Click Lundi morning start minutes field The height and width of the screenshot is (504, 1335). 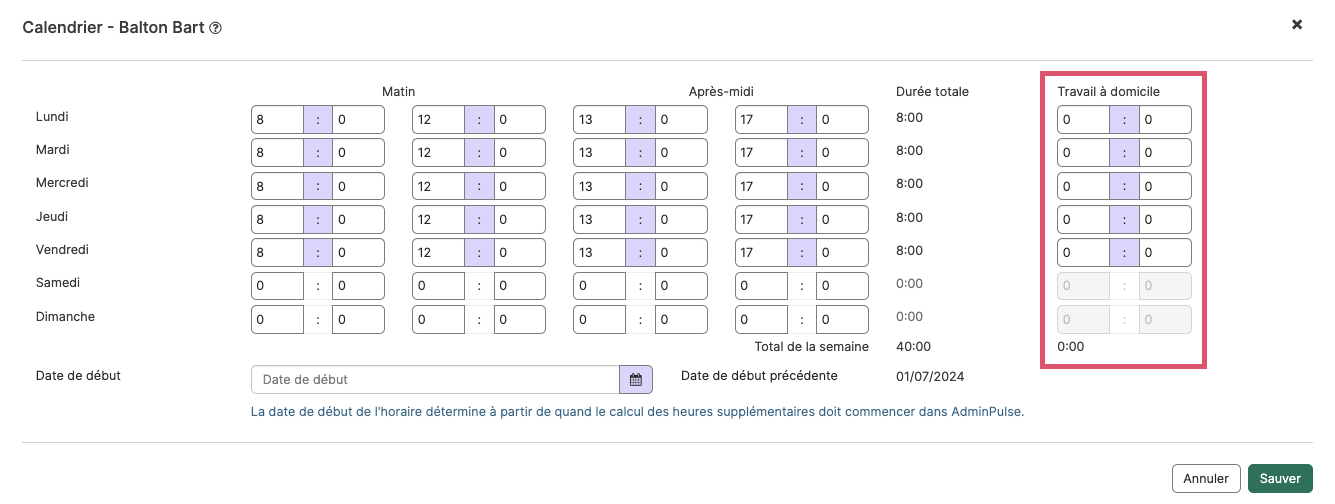358,120
